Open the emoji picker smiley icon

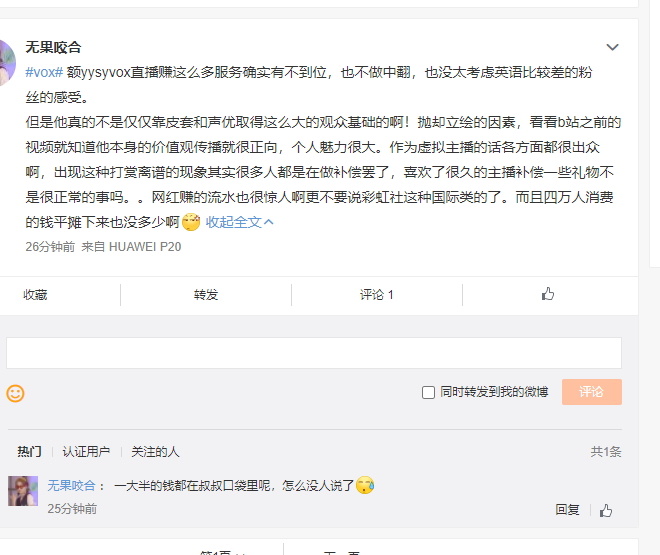click(15, 393)
